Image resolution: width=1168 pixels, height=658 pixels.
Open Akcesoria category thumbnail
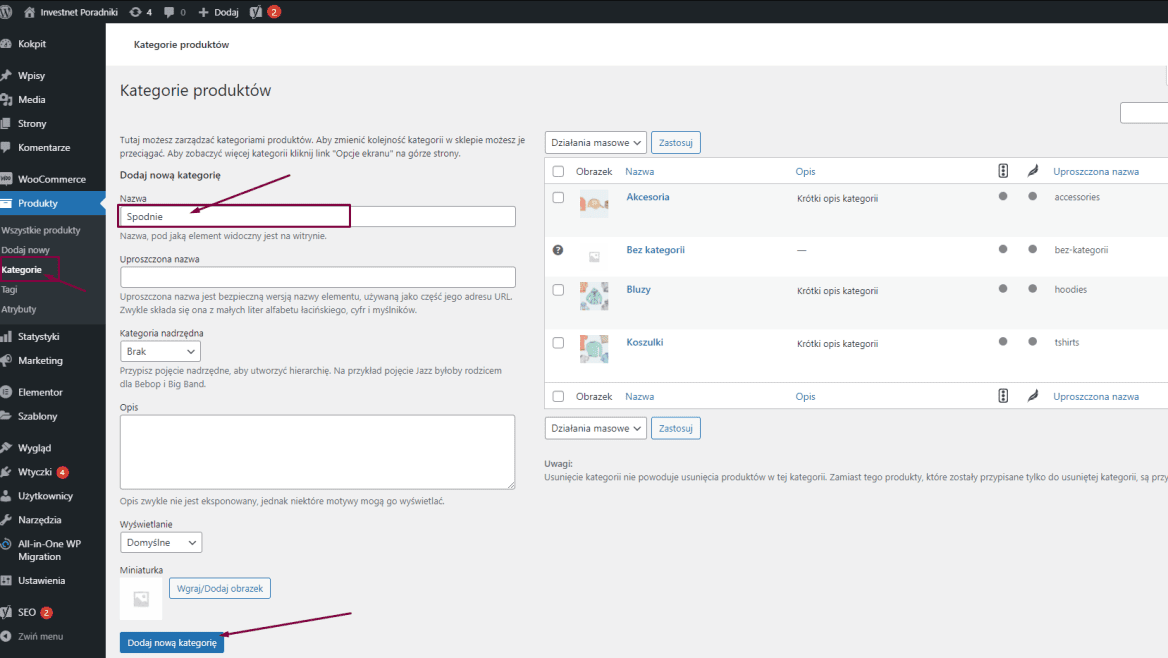point(594,204)
